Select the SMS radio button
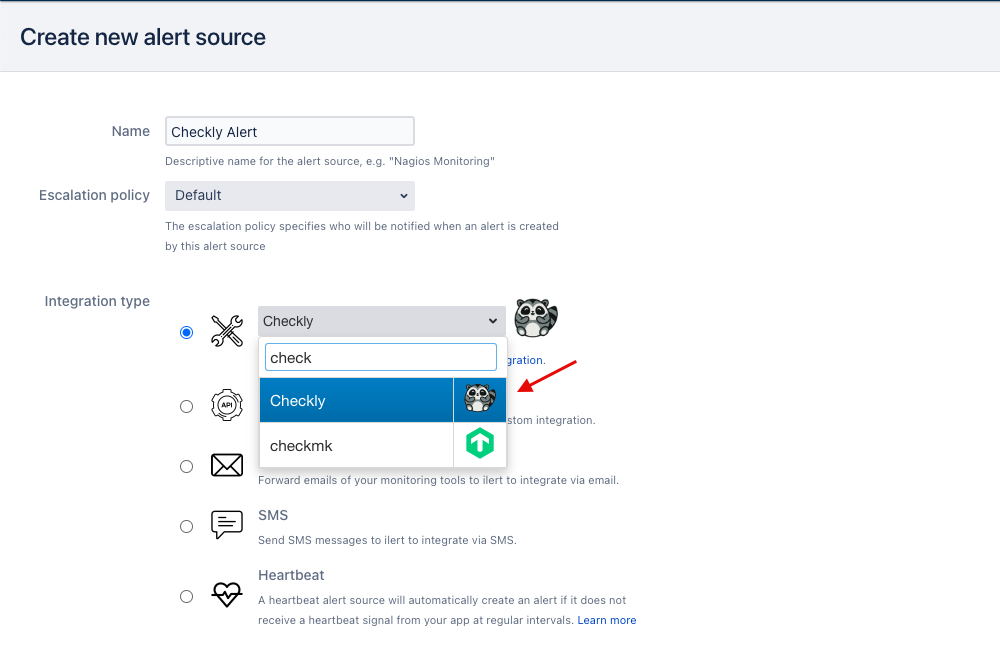Screen dimensions: 1000x645 (186, 526)
